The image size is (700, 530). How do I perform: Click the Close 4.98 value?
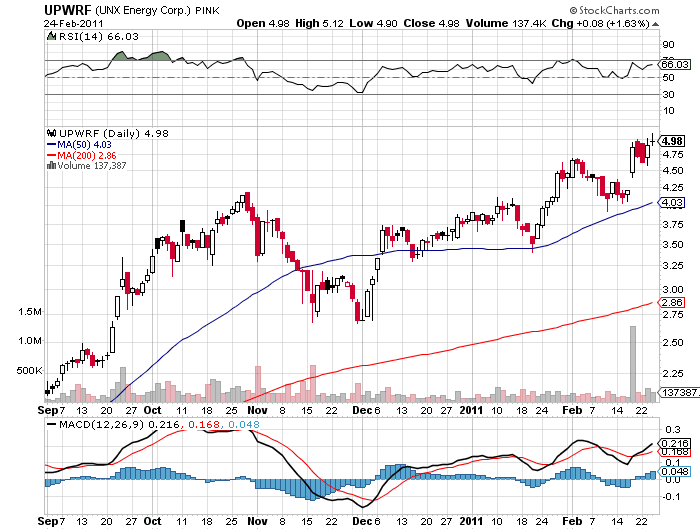[x=431, y=23]
